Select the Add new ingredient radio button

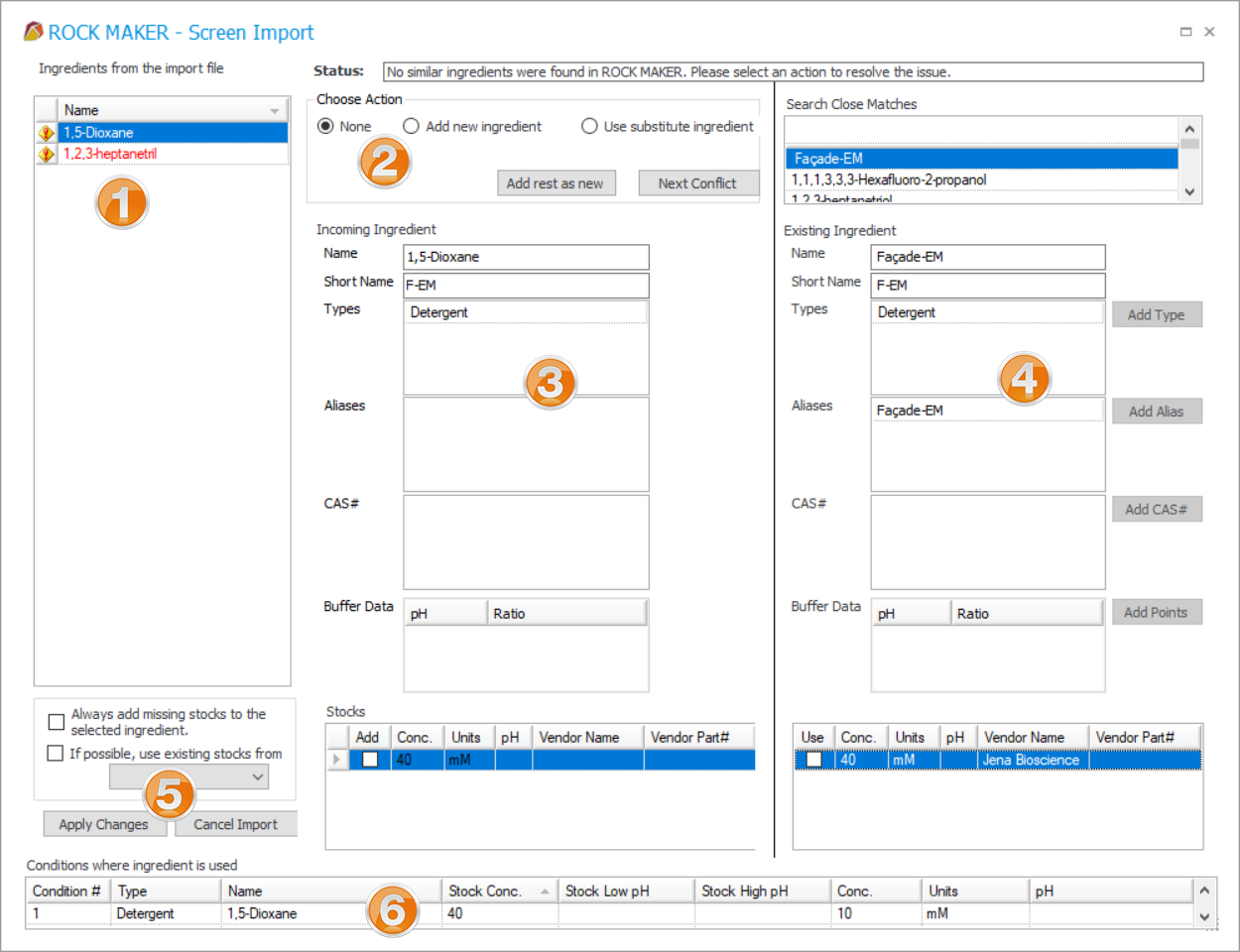[x=410, y=126]
